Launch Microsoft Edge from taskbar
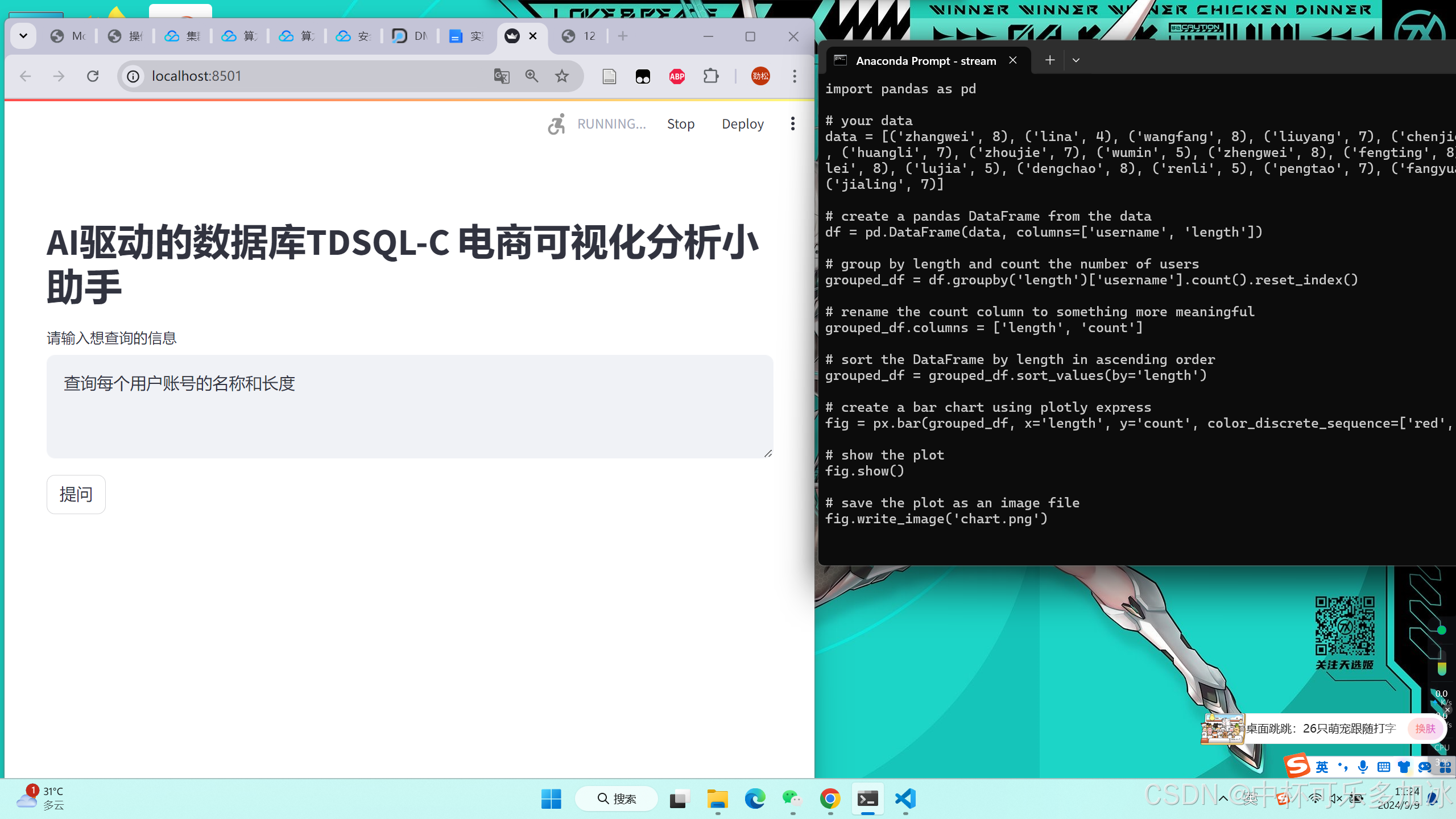The height and width of the screenshot is (819, 1456). (755, 799)
